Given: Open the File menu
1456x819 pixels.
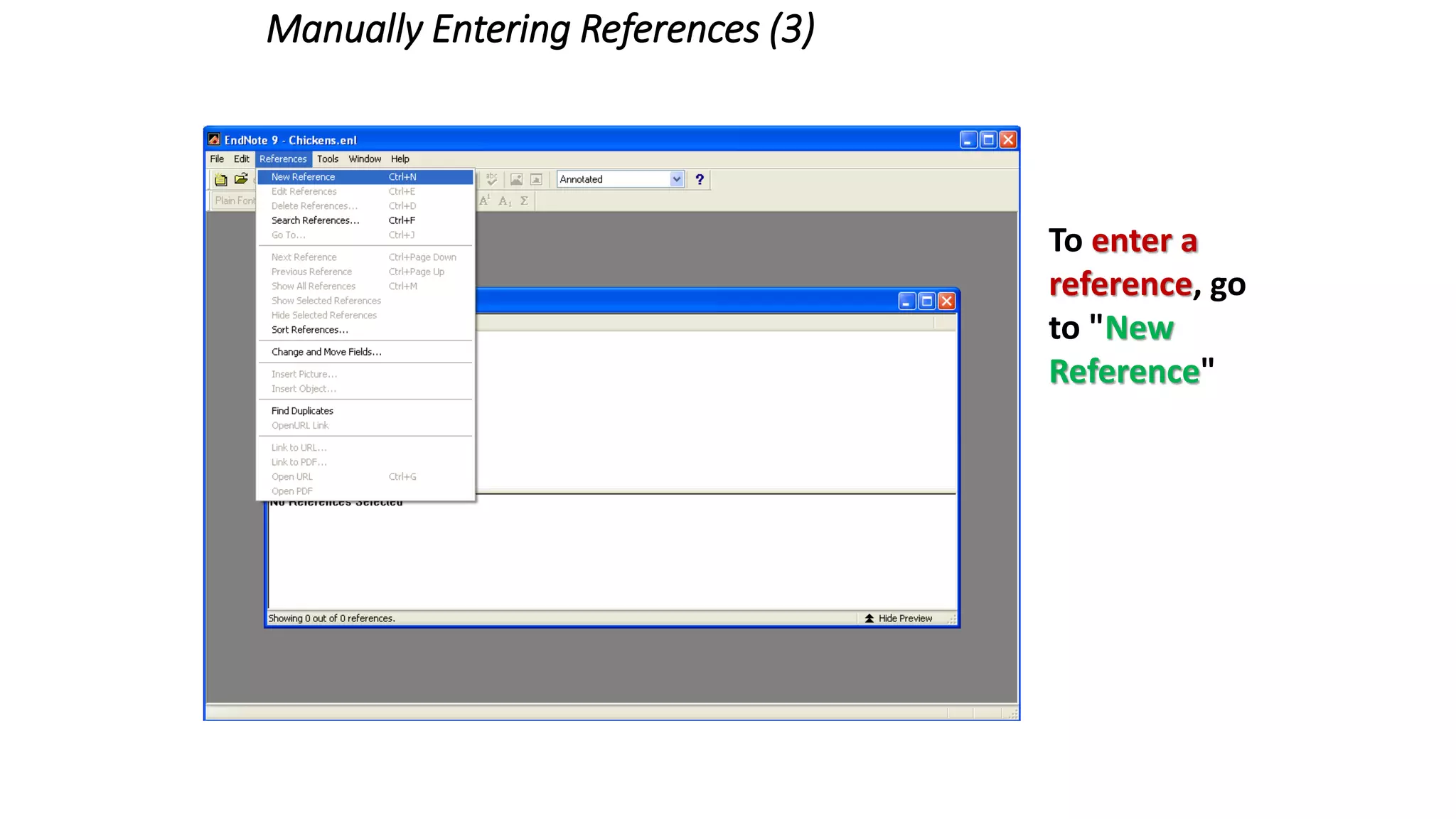Looking at the screenshot, I should point(217,159).
